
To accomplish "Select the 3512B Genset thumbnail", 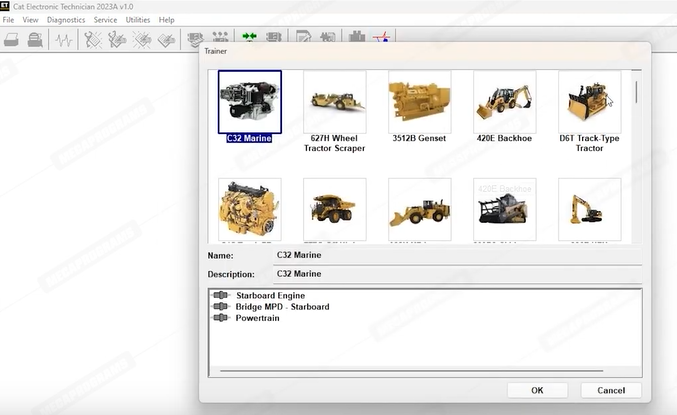I will point(420,102).
